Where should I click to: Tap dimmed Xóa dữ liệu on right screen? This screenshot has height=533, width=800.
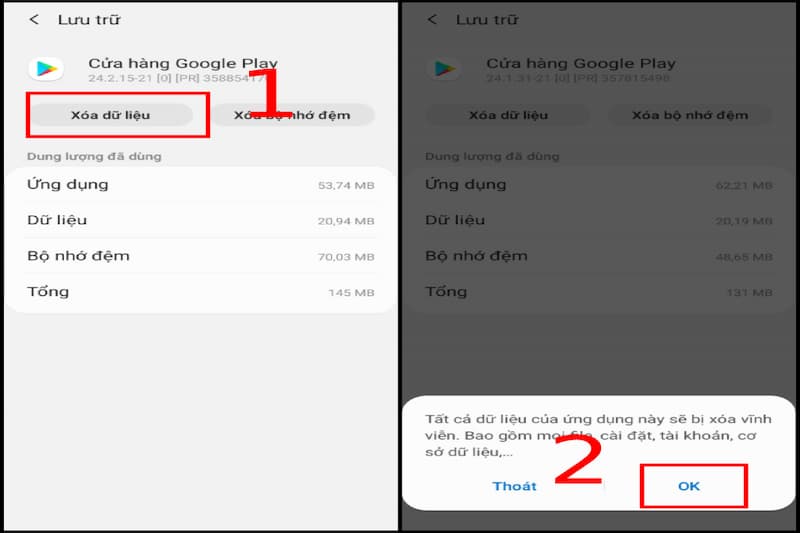[508, 115]
